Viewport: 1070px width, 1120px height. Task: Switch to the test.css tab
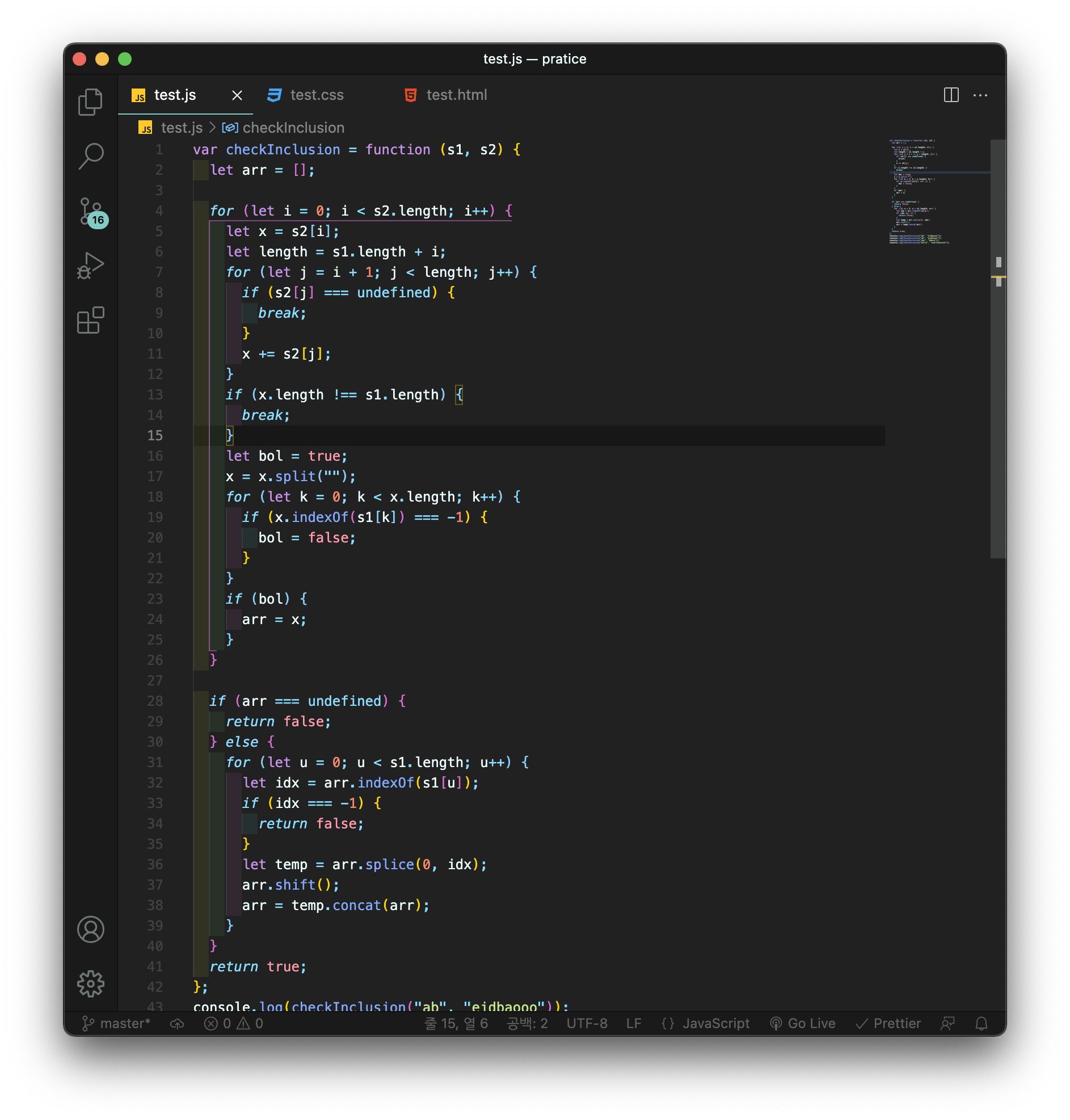(x=317, y=95)
